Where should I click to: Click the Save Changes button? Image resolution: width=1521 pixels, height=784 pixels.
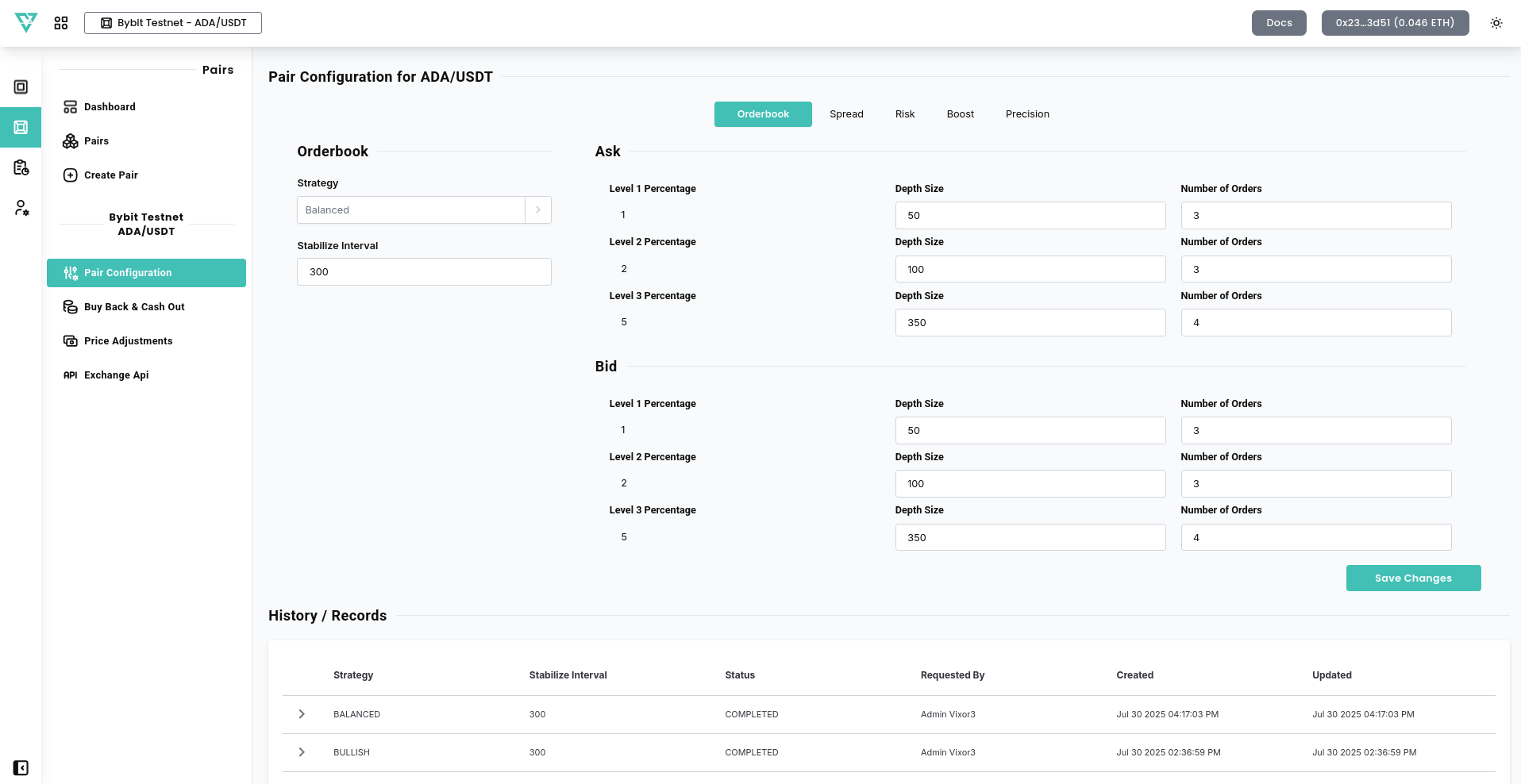(1412, 578)
